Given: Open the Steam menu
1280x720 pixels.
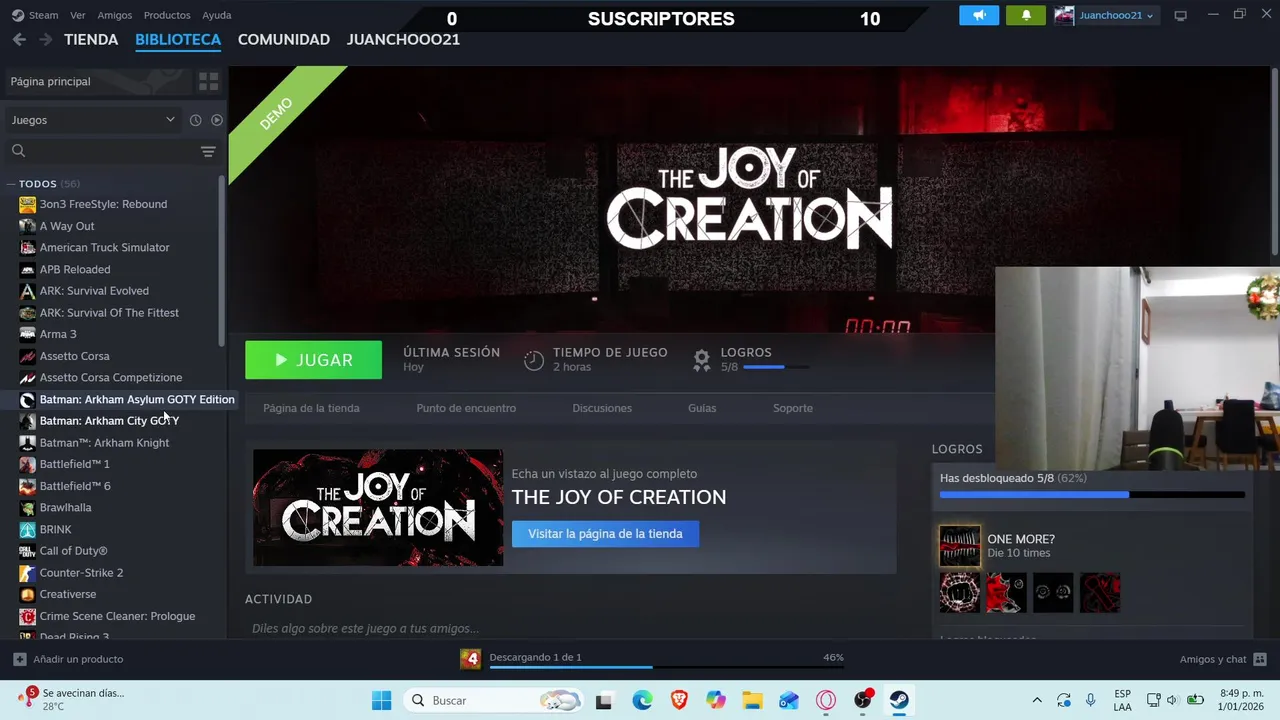Looking at the screenshot, I should (x=36, y=15).
